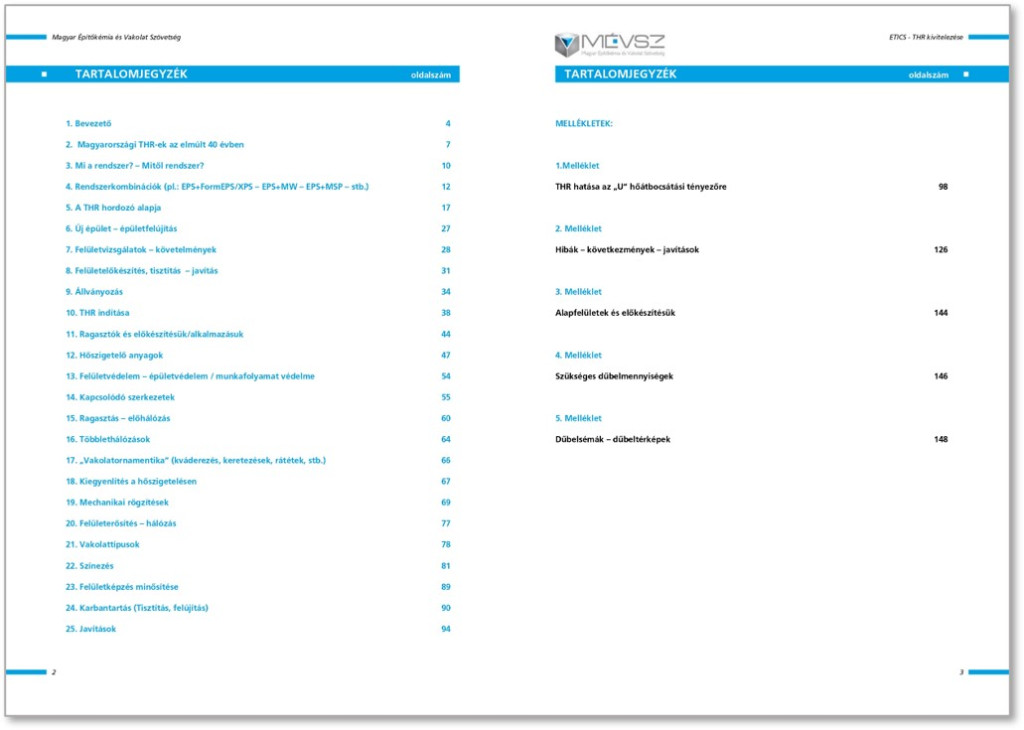Jump to '6. Új épület – épületfelújítás'
The width and height of the screenshot is (1024, 730).
tap(121, 229)
